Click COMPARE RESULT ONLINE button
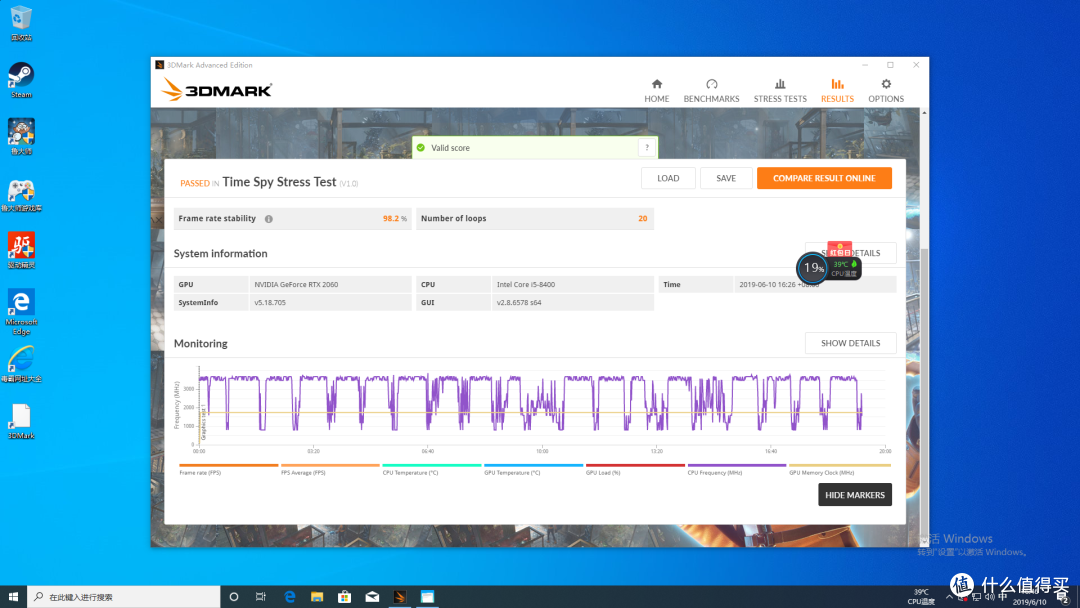This screenshot has height=608, width=1080. point(824,178)
